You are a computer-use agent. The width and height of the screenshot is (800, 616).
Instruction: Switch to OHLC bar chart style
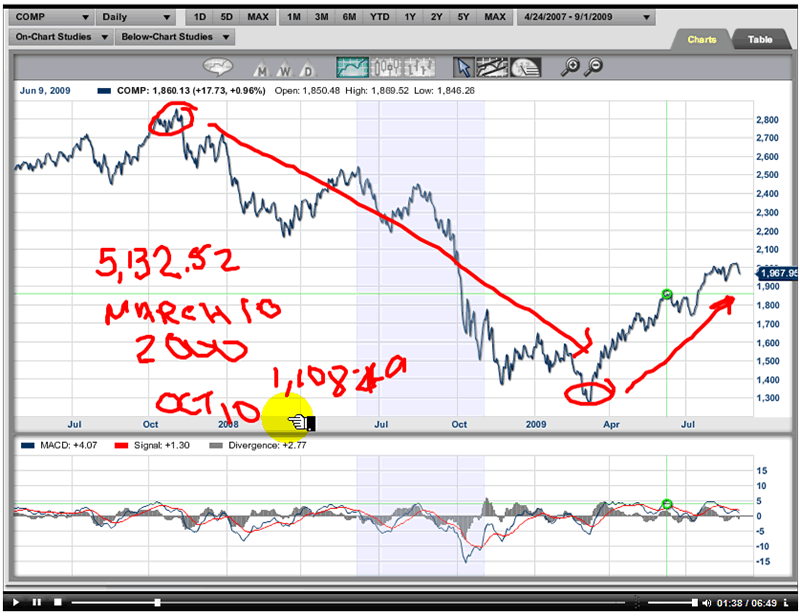tap(418, 67)
